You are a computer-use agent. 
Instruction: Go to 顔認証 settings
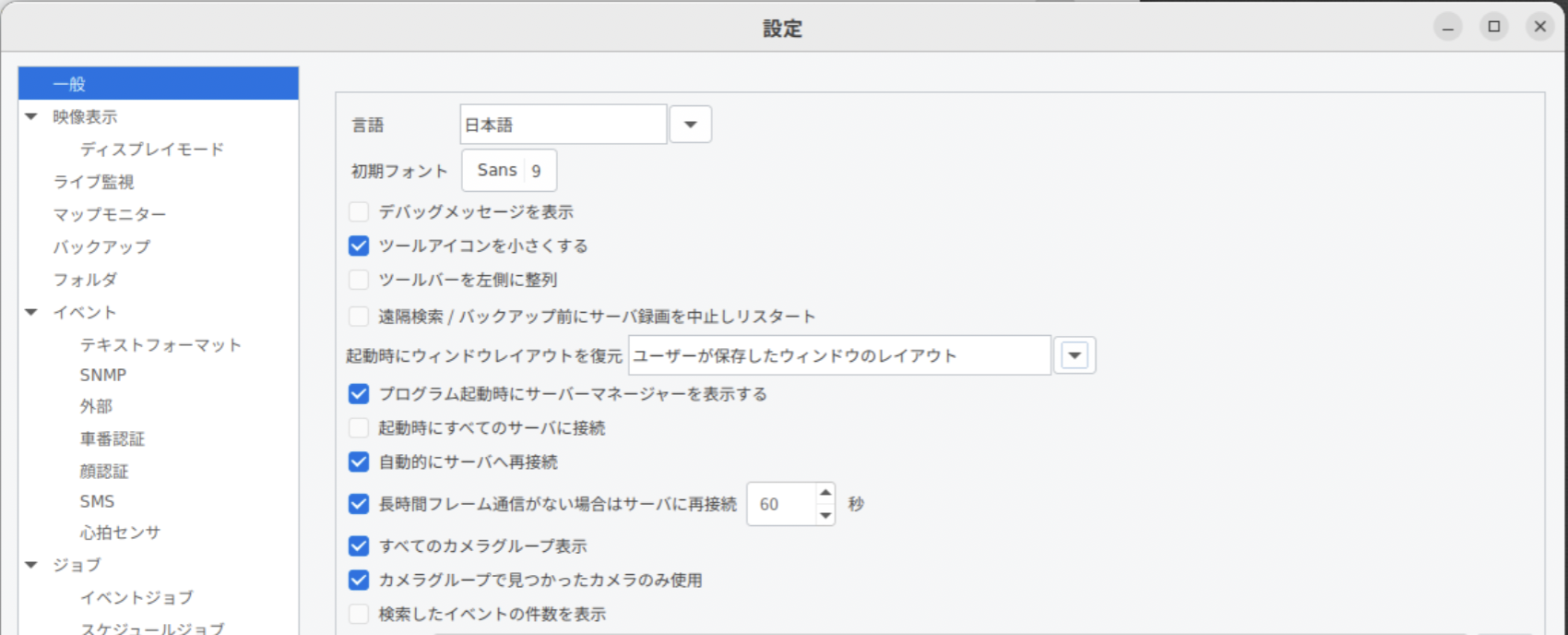(104, 472)
